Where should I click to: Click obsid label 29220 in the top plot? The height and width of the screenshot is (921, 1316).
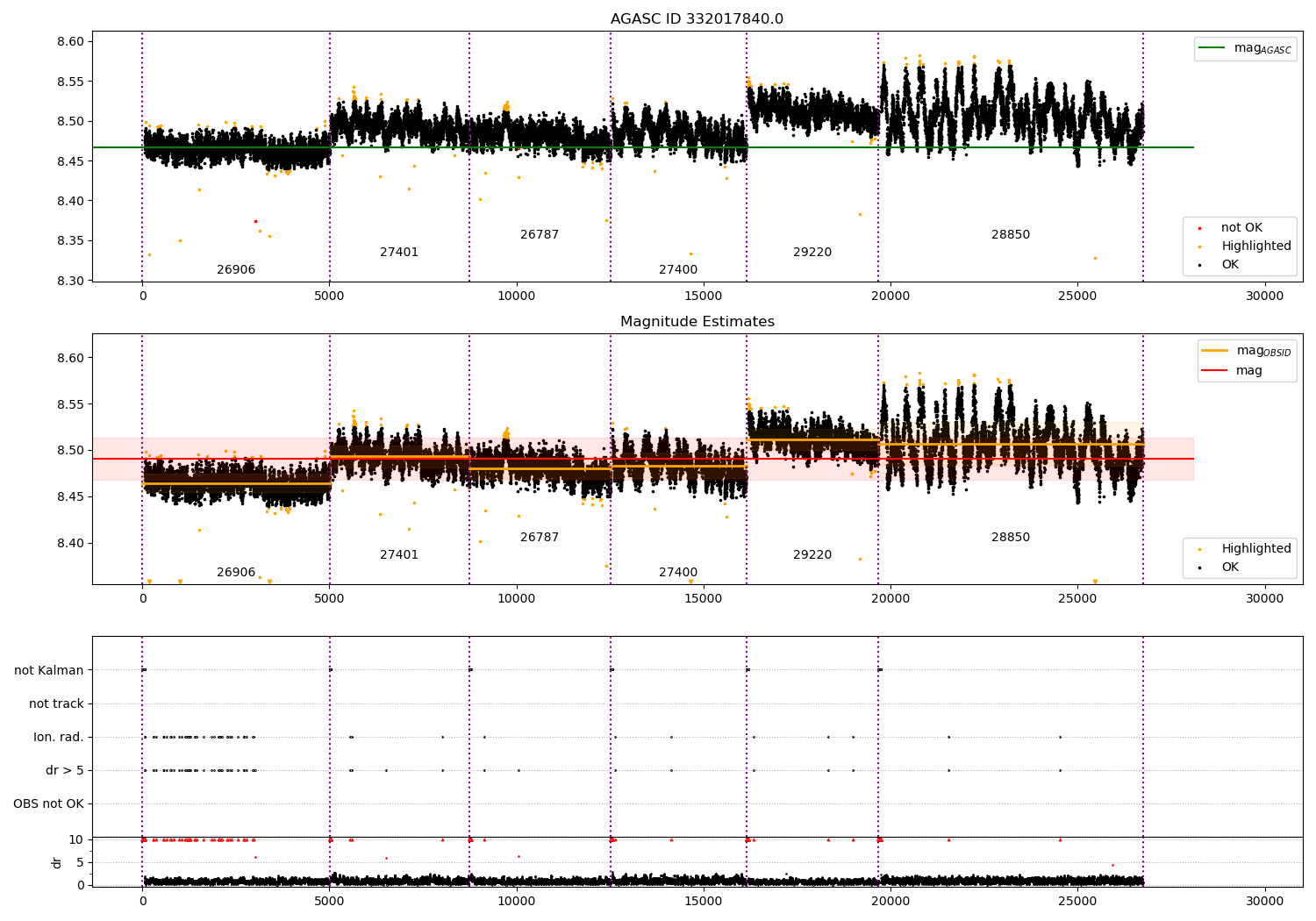tap(812, 253)
